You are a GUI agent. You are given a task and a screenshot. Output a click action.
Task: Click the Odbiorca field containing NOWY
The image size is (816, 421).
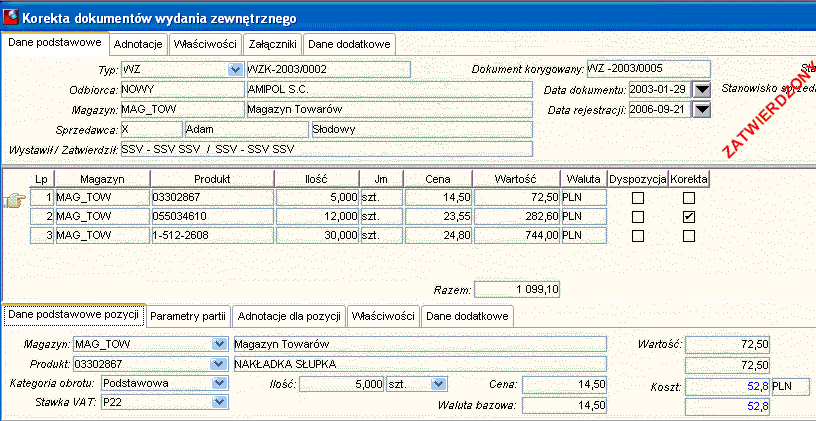(182, 89)
